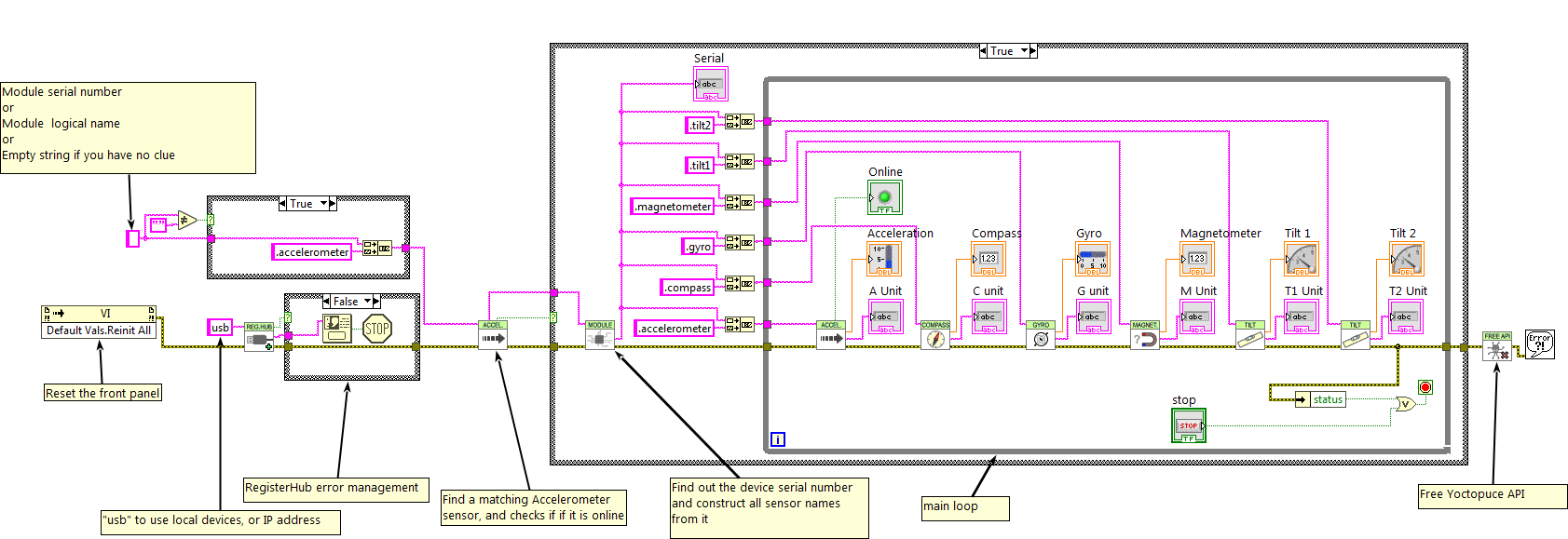1568x539 pixels.
Task: Click the status unbundle element
Action: pyautogui.click(x=1327, y=399)
